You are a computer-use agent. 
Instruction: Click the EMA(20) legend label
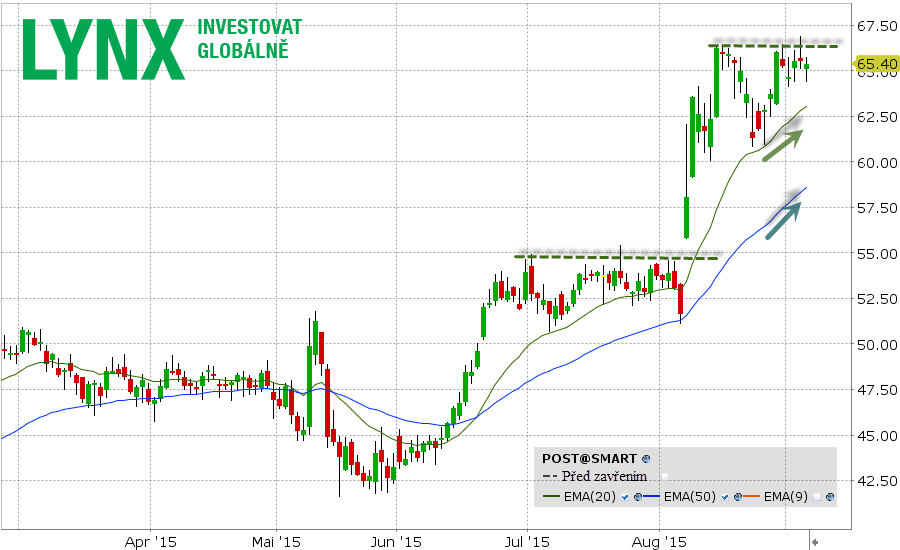[x=589, y=497]
